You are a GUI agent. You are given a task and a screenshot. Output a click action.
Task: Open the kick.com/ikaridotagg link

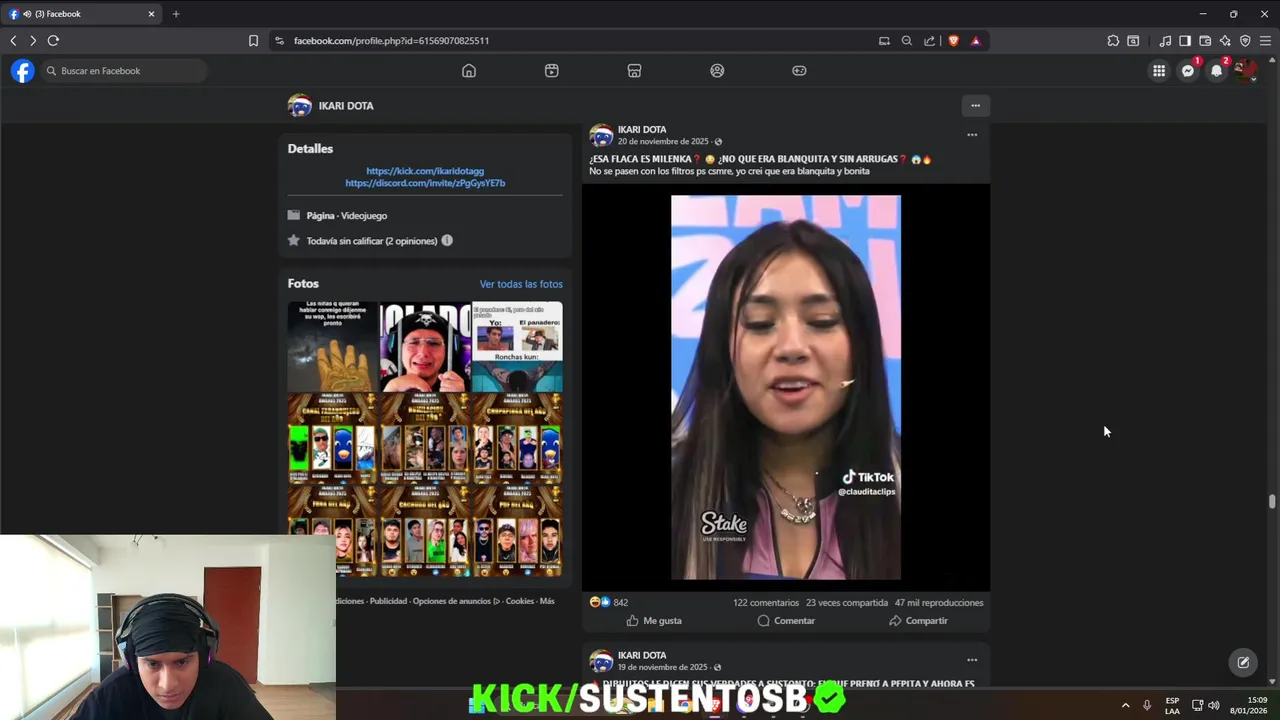point(425,171)
